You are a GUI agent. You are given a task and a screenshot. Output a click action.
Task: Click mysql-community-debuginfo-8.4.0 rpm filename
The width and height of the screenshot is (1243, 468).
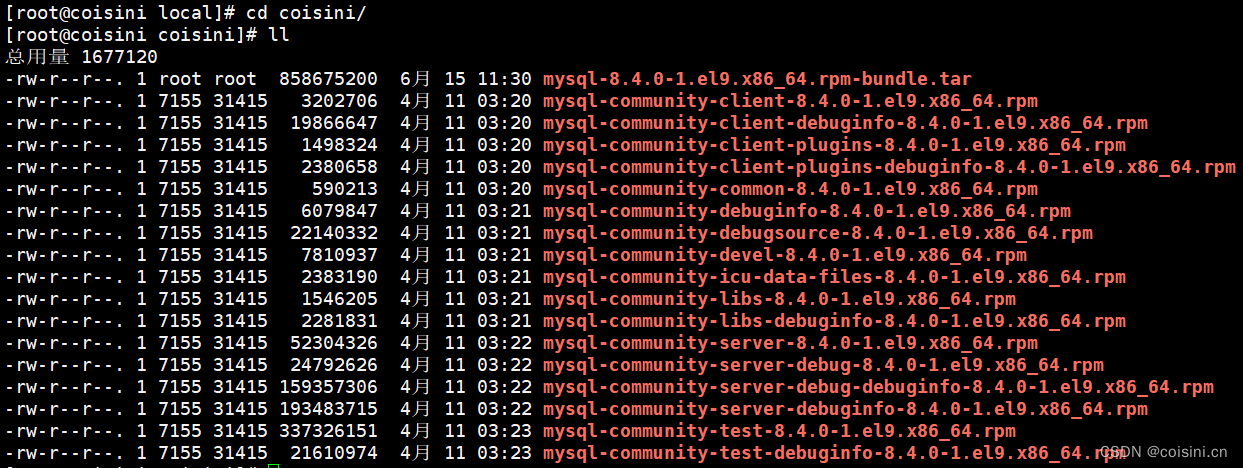(x=807, y=211)
